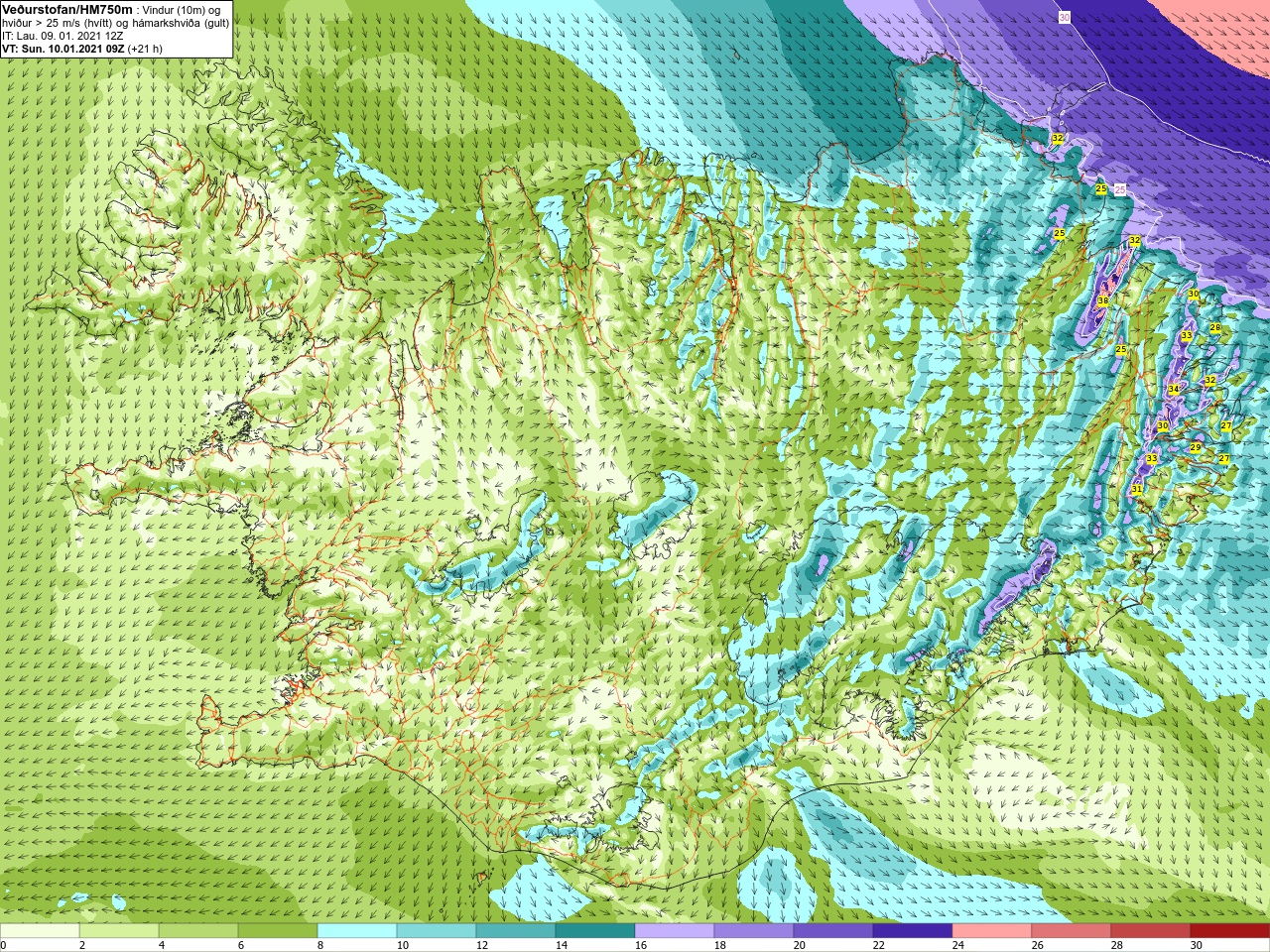Pick the 0–2 pale yellow legend swatch
Image resolution: width=1270 pixels, height=952 pixels.
coord(40,931)
